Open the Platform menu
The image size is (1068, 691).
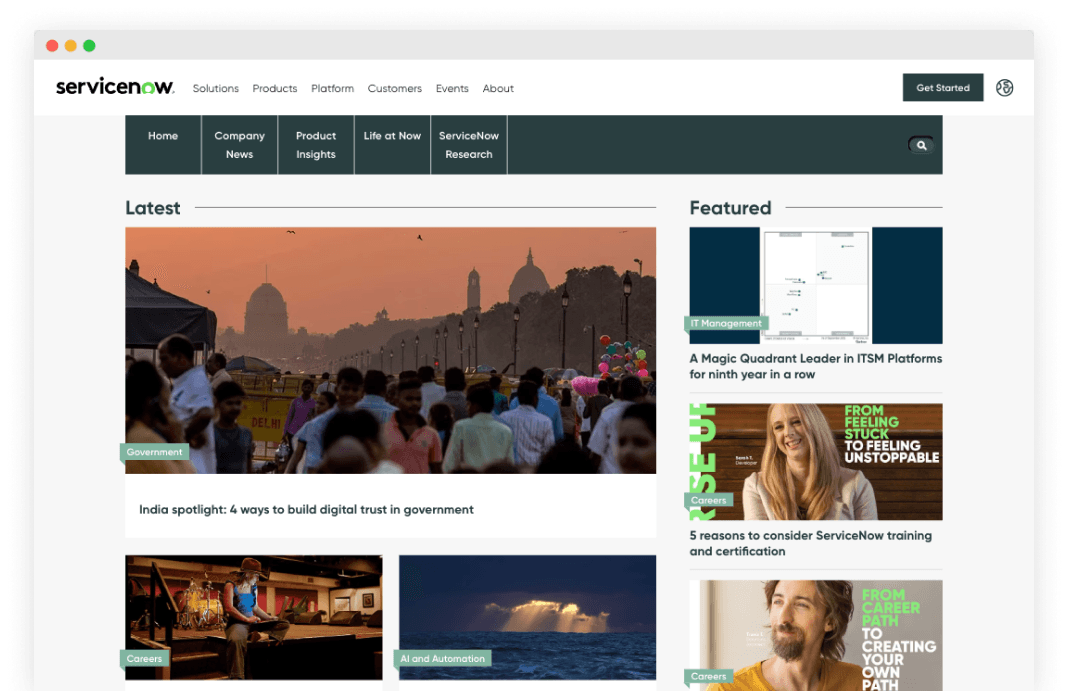tap(332, 89)
